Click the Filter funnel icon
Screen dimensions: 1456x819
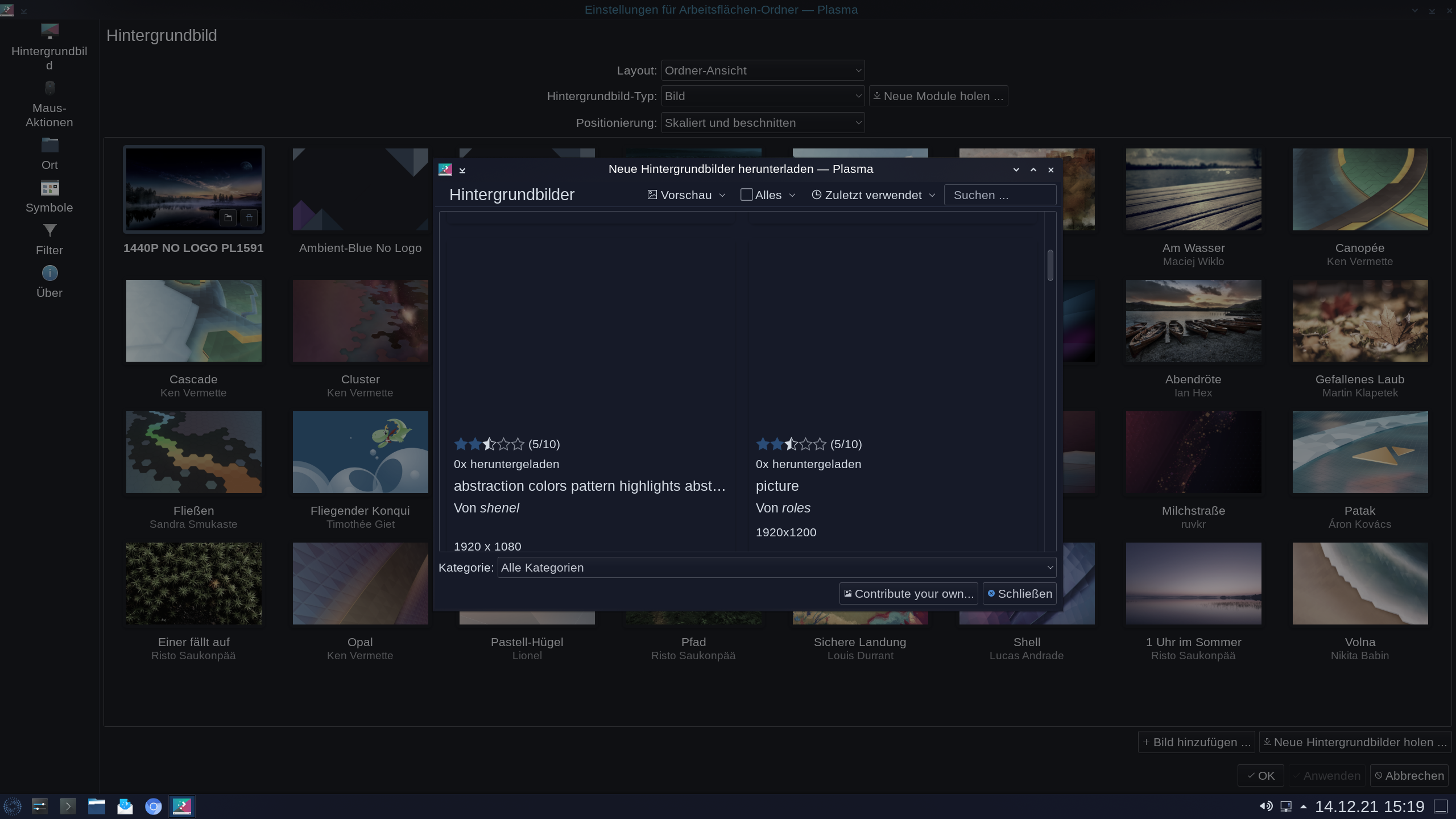pyautogui.click(x=49, y=230)
